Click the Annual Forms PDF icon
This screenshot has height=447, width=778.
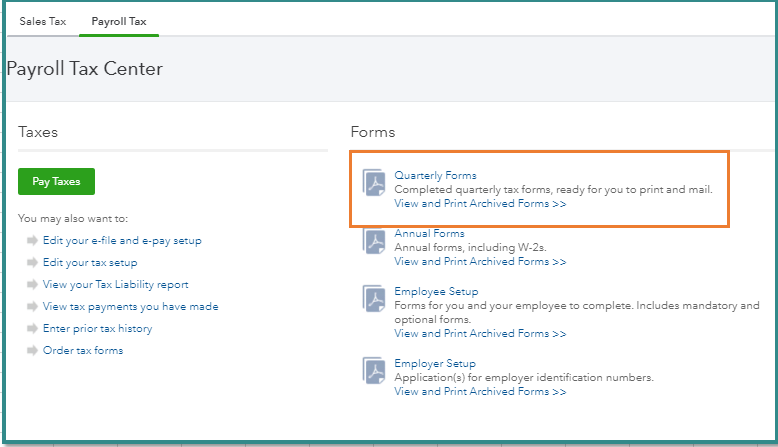pyautogui.click(x=375, y=242)
